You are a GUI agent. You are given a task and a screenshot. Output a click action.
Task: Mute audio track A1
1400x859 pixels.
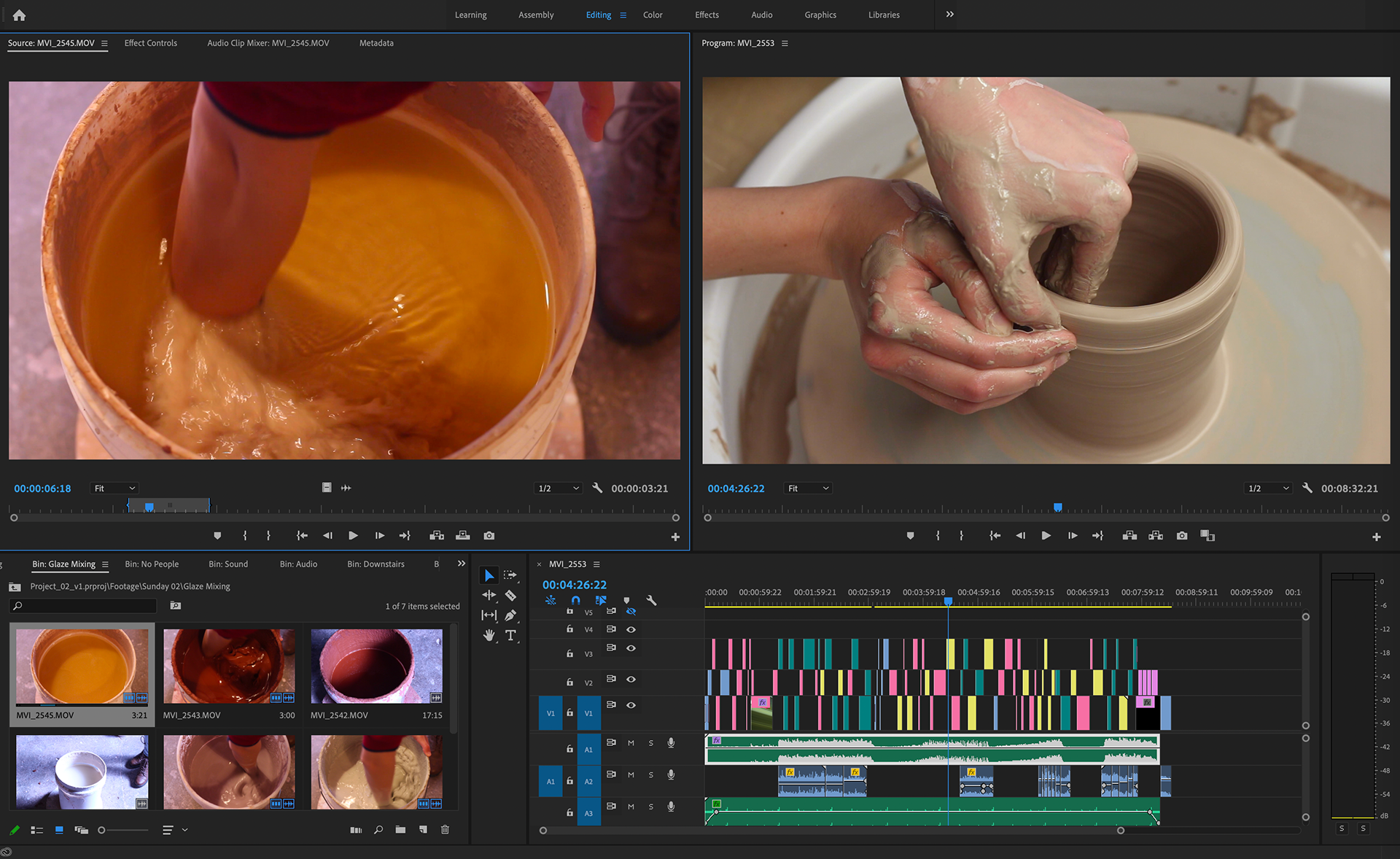pyautogui.click(x=631, y=743)
